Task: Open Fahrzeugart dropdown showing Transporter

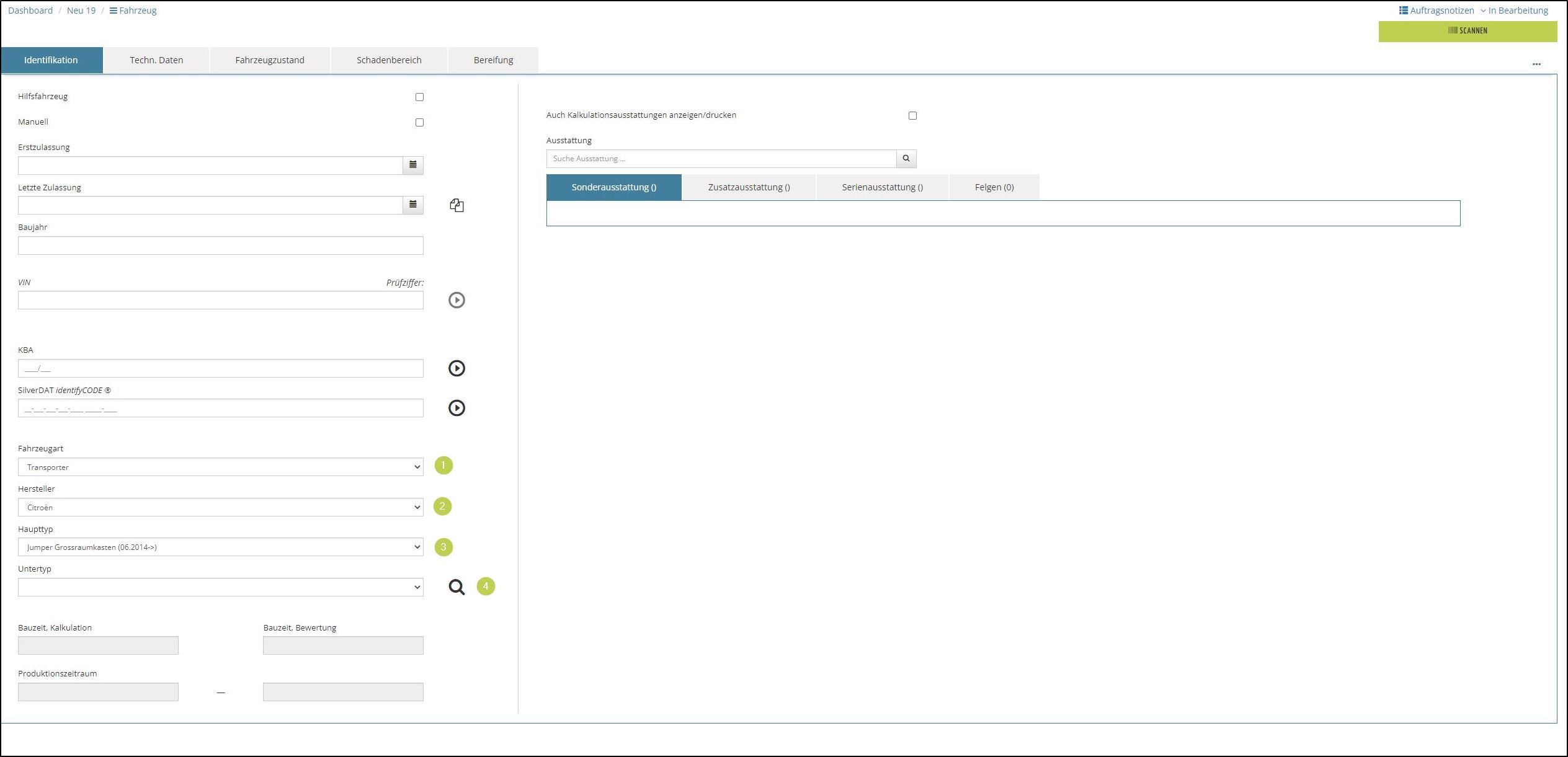Action: (220, 467)
